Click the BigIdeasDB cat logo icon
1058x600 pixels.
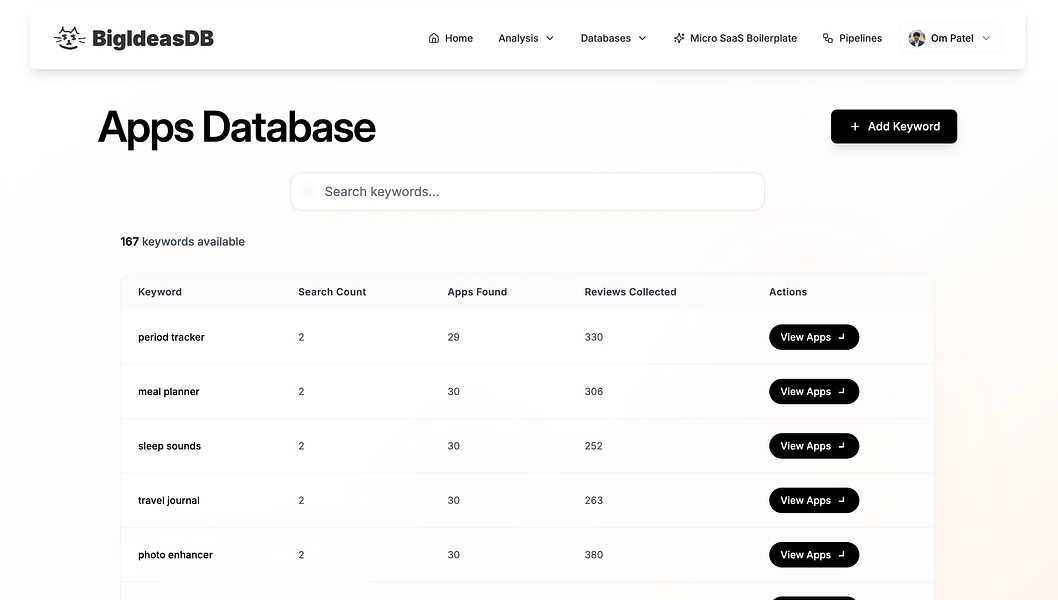click(69, 39)
